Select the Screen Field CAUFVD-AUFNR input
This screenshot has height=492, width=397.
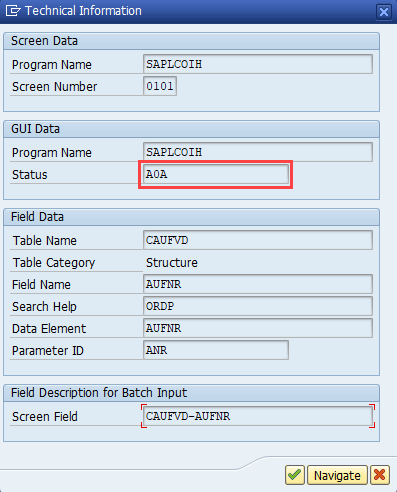click(258, 416)
